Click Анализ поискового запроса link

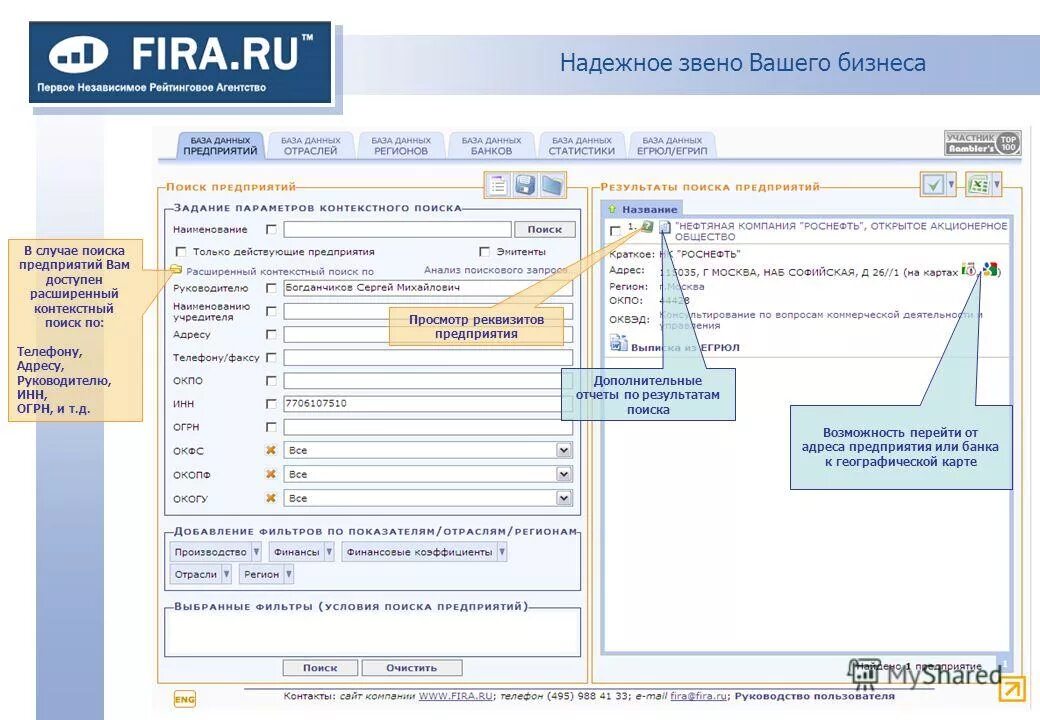(x=495, y=270)
